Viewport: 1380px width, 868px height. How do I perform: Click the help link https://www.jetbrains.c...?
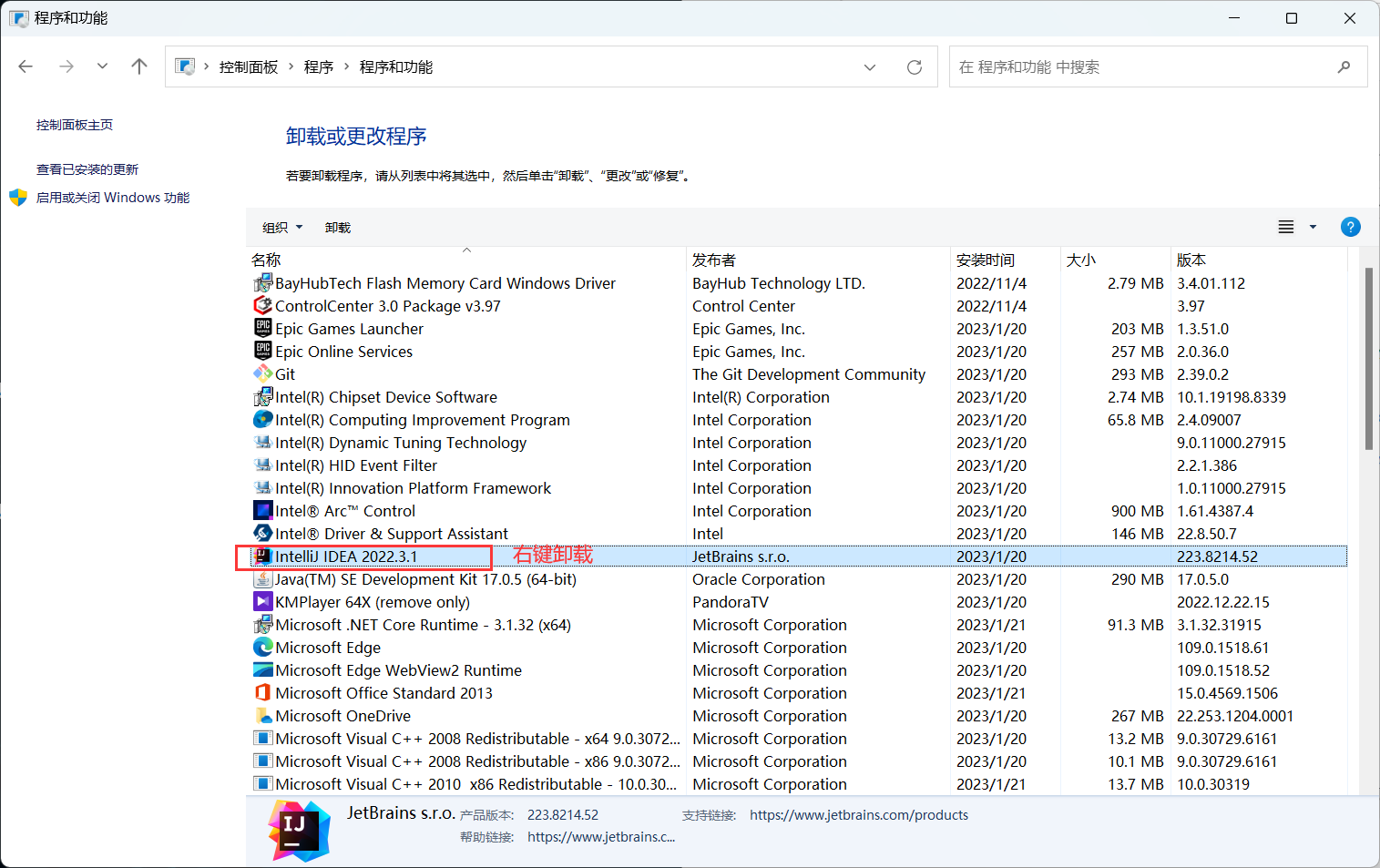pyautogui.click(x=601, y=837)
